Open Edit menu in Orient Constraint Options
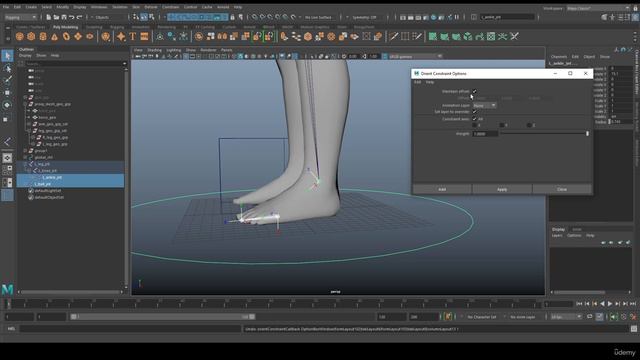 pos(417,82)
